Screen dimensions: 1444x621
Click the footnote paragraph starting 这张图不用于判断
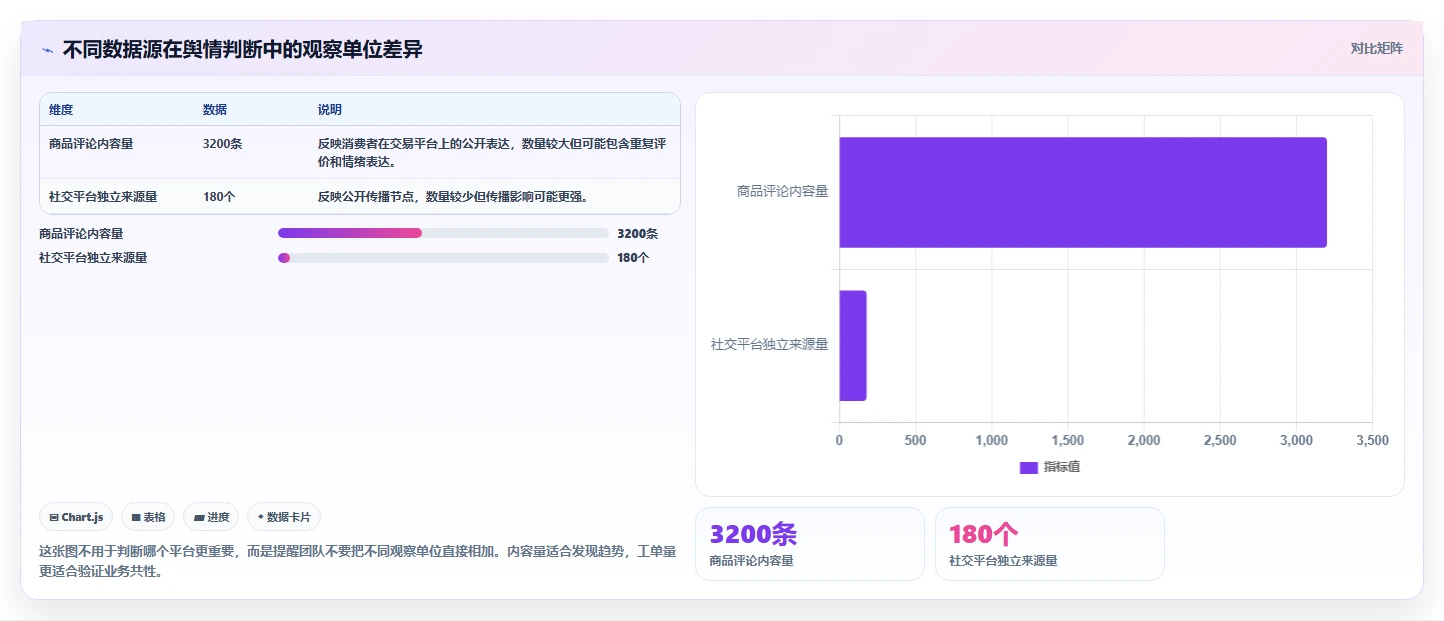click(358, 562)
